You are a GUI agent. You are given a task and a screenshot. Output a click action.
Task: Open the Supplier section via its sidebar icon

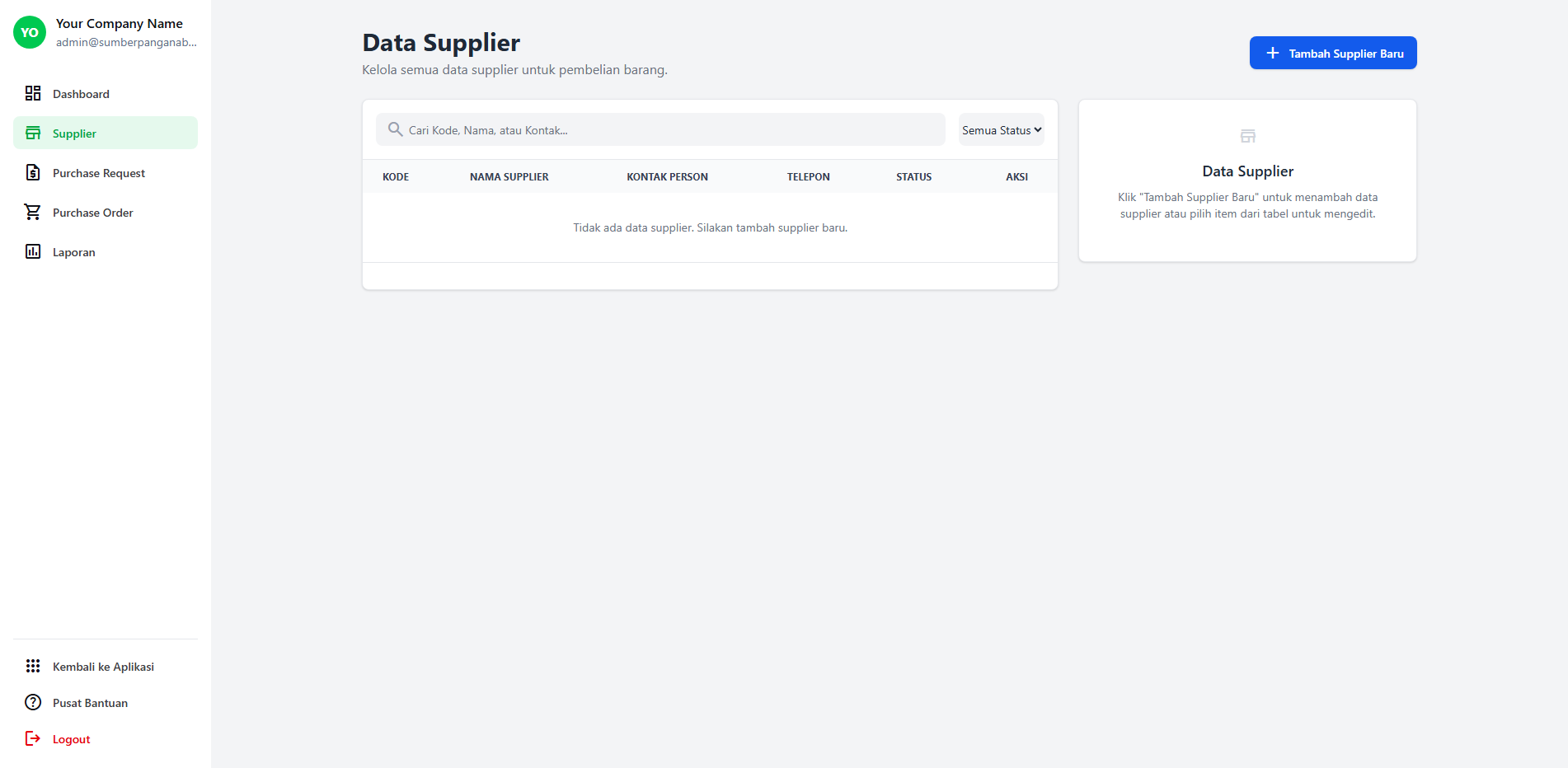[x=33, y=133]
